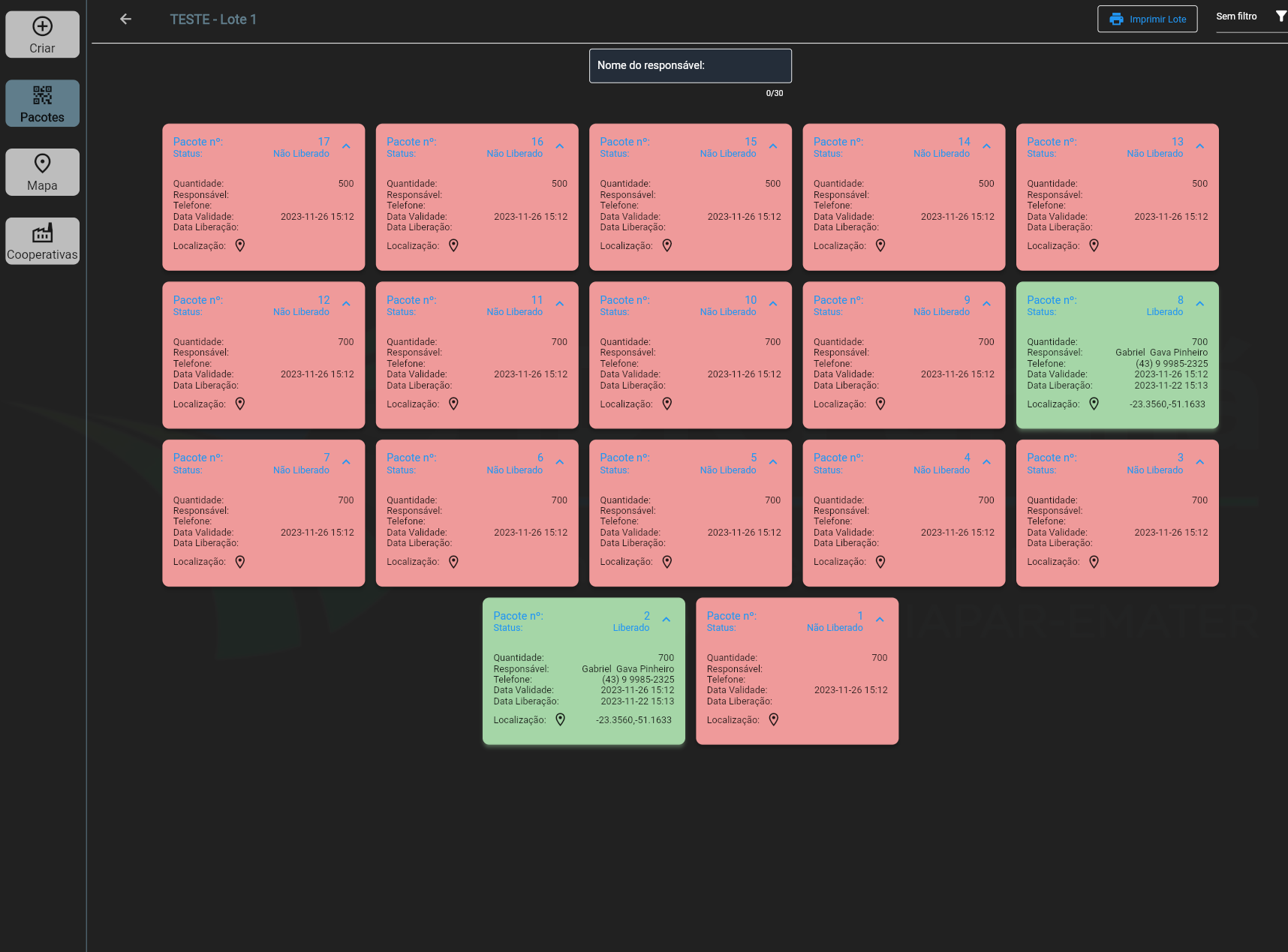Collapse package 8 card chevron
1288x952 pixels.
click(1199, 304)
